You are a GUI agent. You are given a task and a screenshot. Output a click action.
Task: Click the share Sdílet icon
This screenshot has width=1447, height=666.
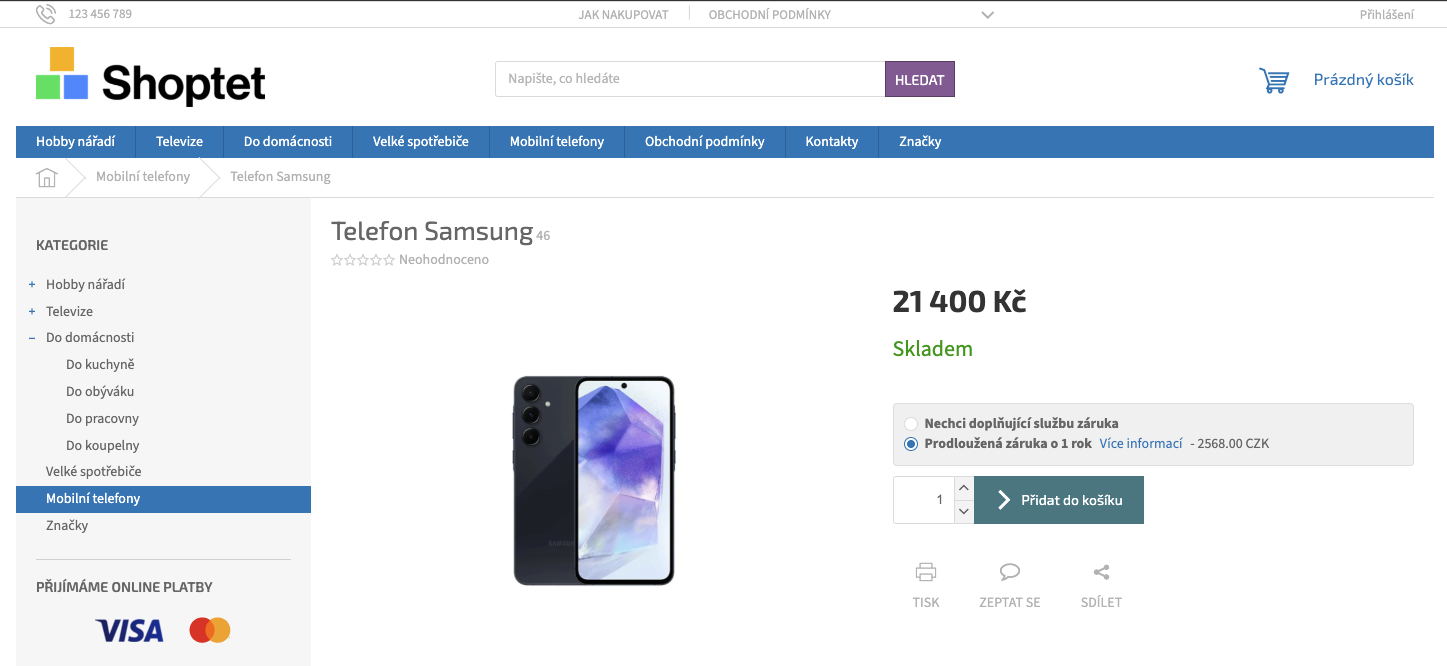(x=1101, y=573)
